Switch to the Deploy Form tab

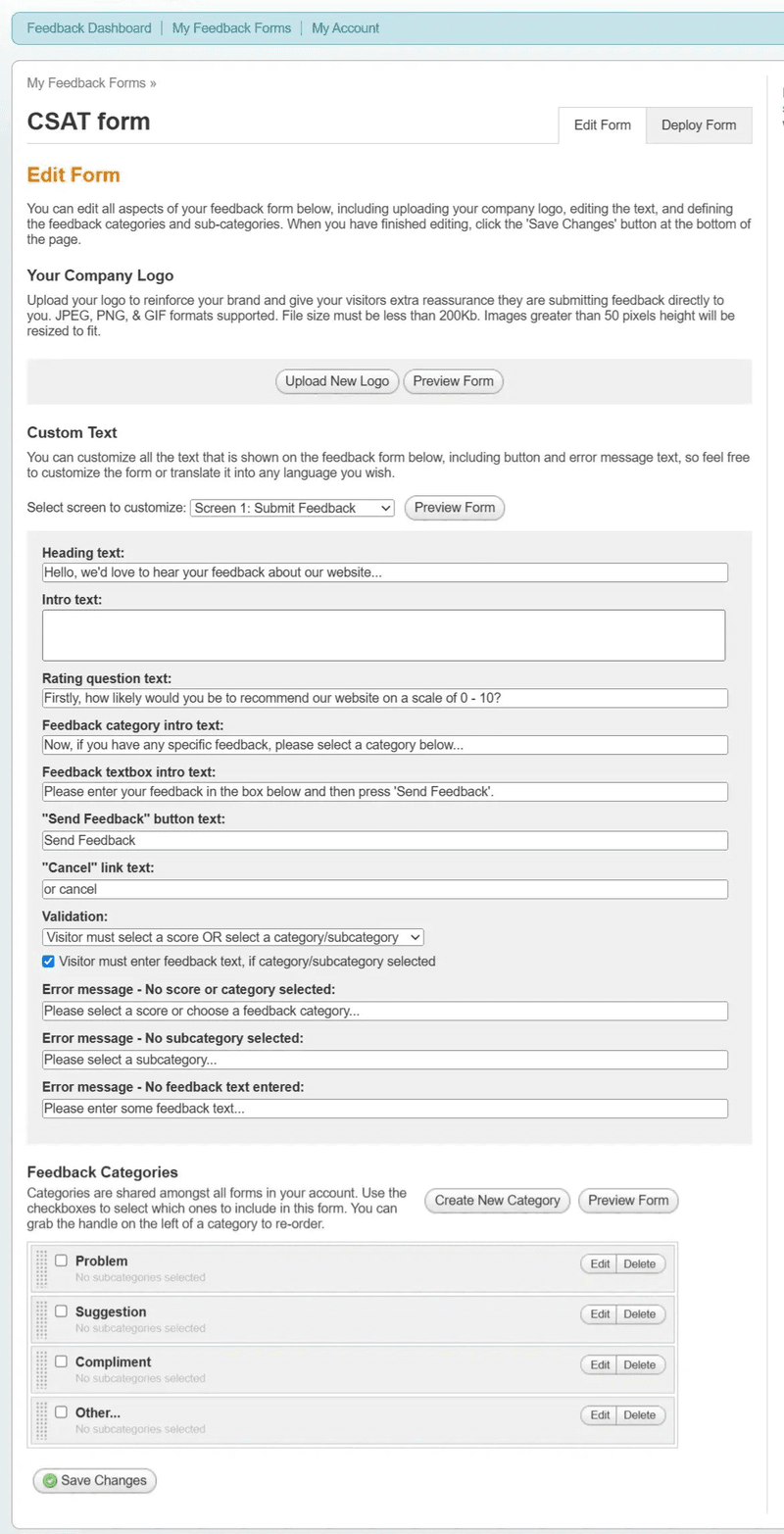pos(698,125)
